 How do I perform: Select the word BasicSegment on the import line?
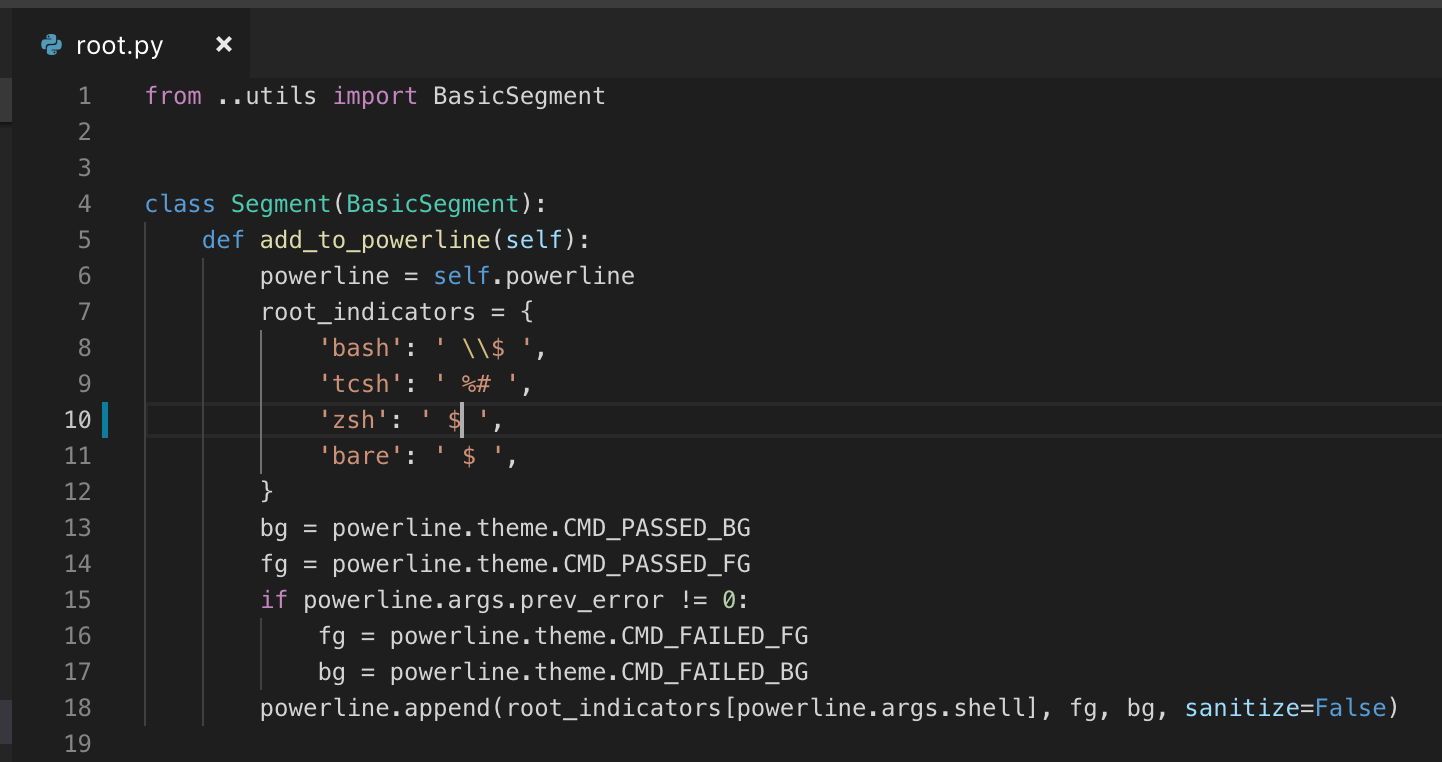pos(518,95)
